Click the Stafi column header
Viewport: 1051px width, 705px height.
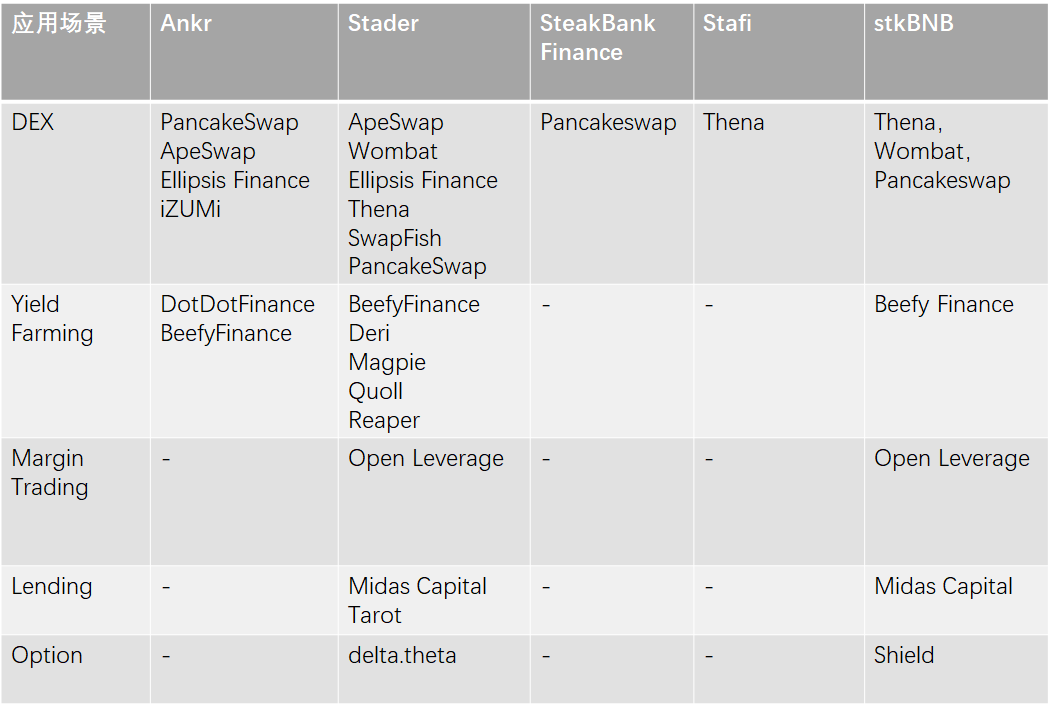727,23
